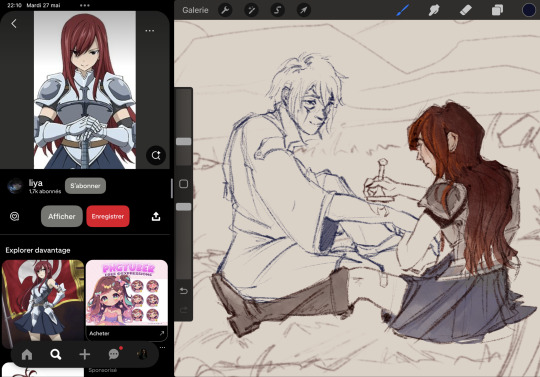Open the profile tab in Pinterest

coord(142,354)
